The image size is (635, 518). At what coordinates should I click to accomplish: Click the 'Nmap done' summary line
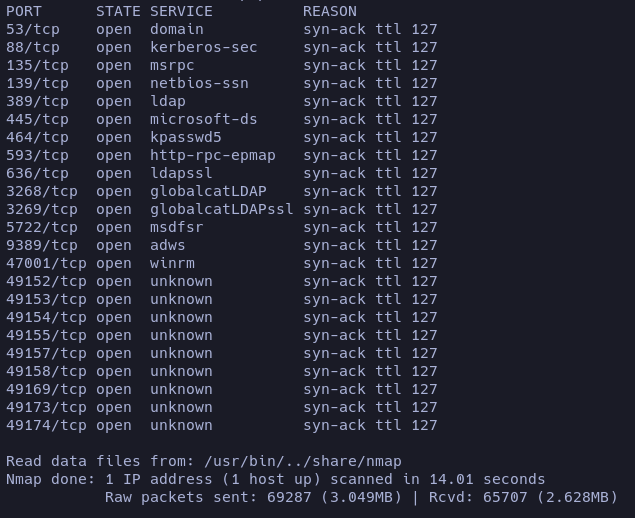click(x=275, y=479)
